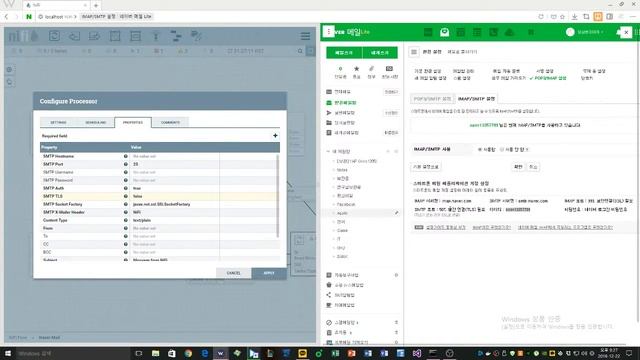Click the NiFi status bar search icon

(300, 51)
